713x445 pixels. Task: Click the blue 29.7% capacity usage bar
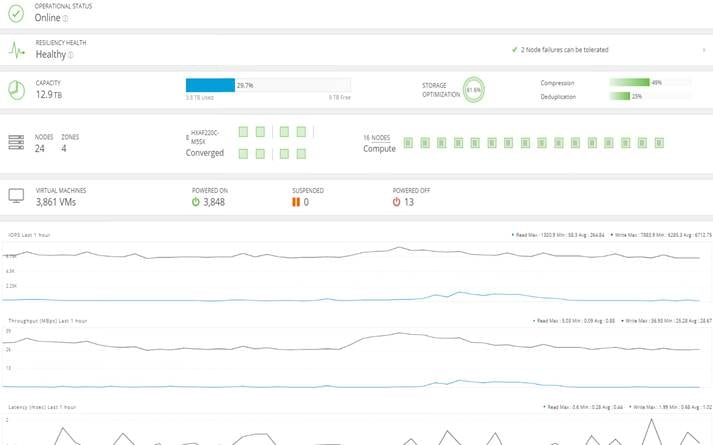[x=211, y=85]
